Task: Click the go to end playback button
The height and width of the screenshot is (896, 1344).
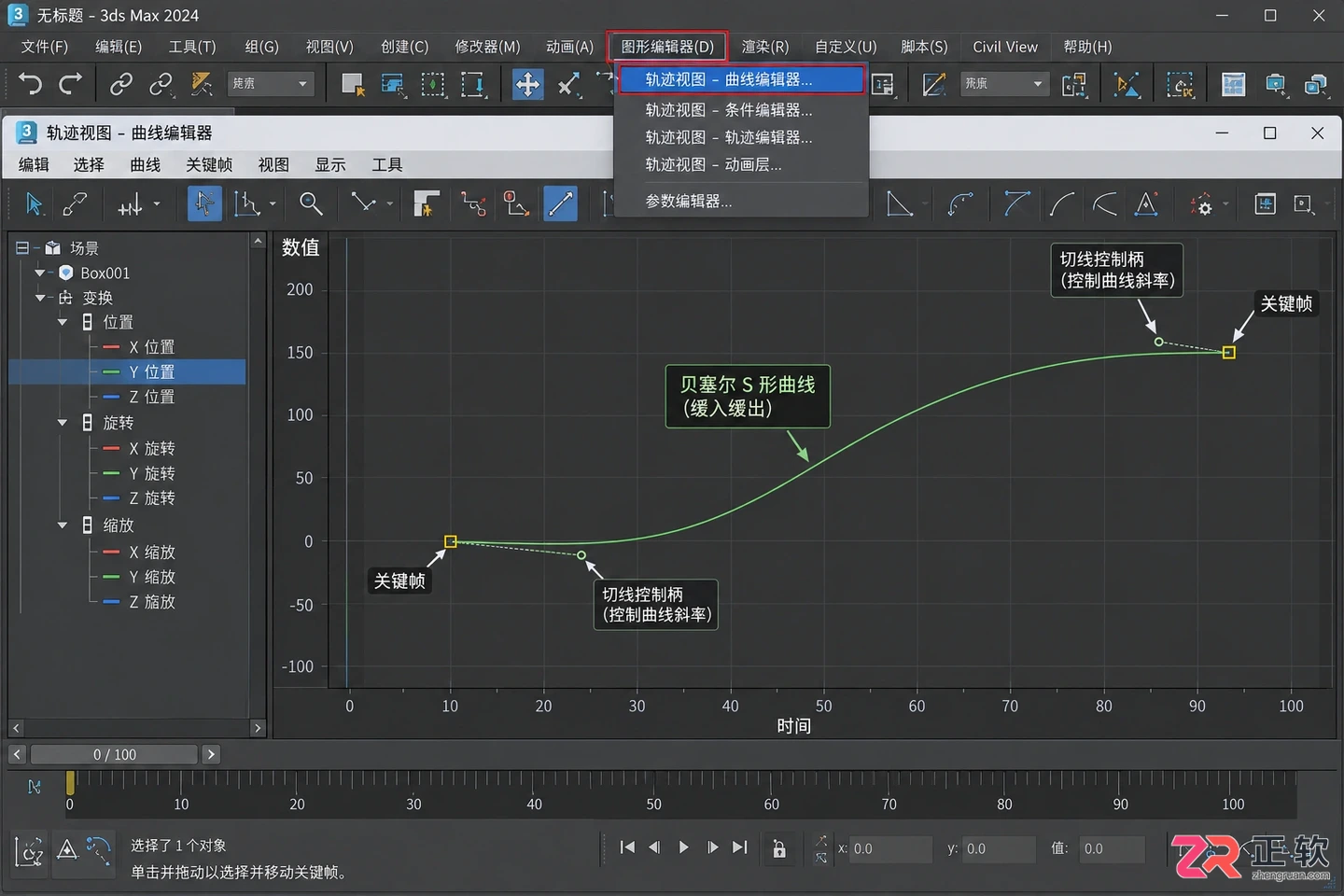Action: click(740, 847)
